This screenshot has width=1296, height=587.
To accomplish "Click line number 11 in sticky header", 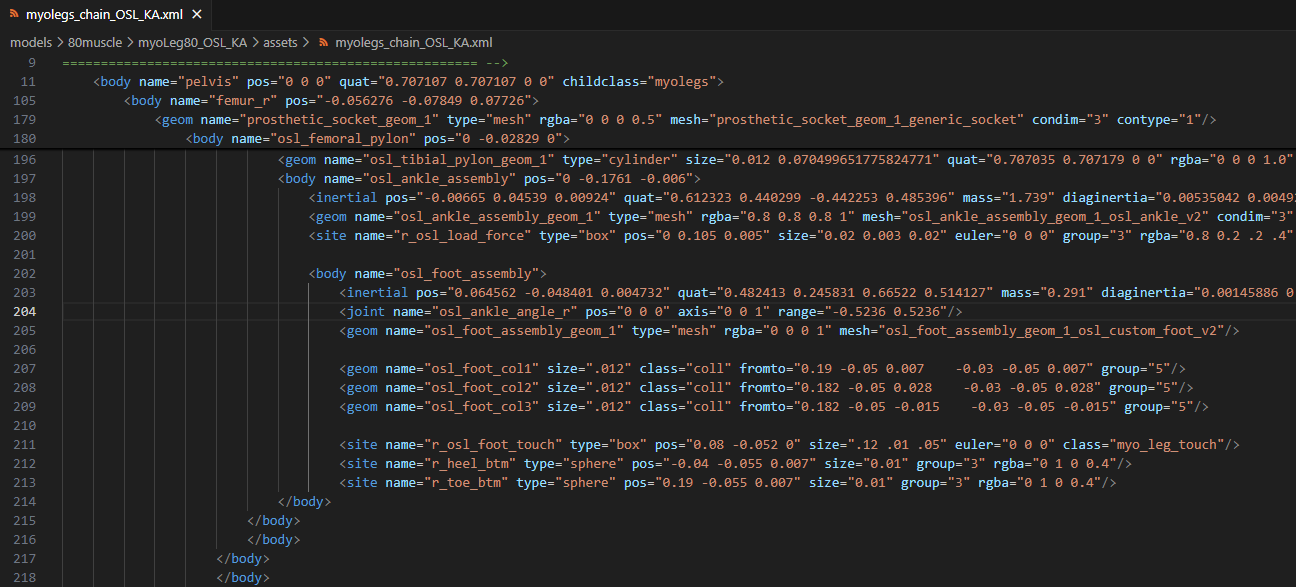I will 28,81.
